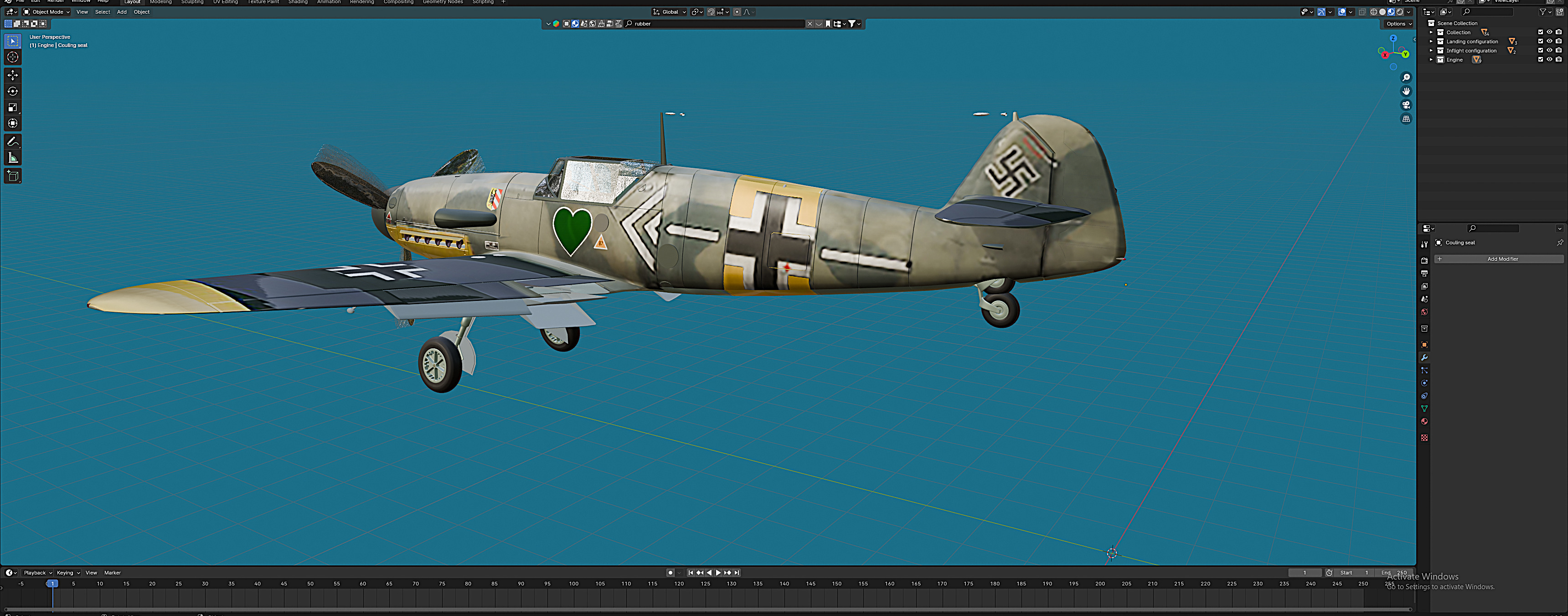Open the Collection properties tab
The image size is (1568, 616).
[x=1424, y=329]
